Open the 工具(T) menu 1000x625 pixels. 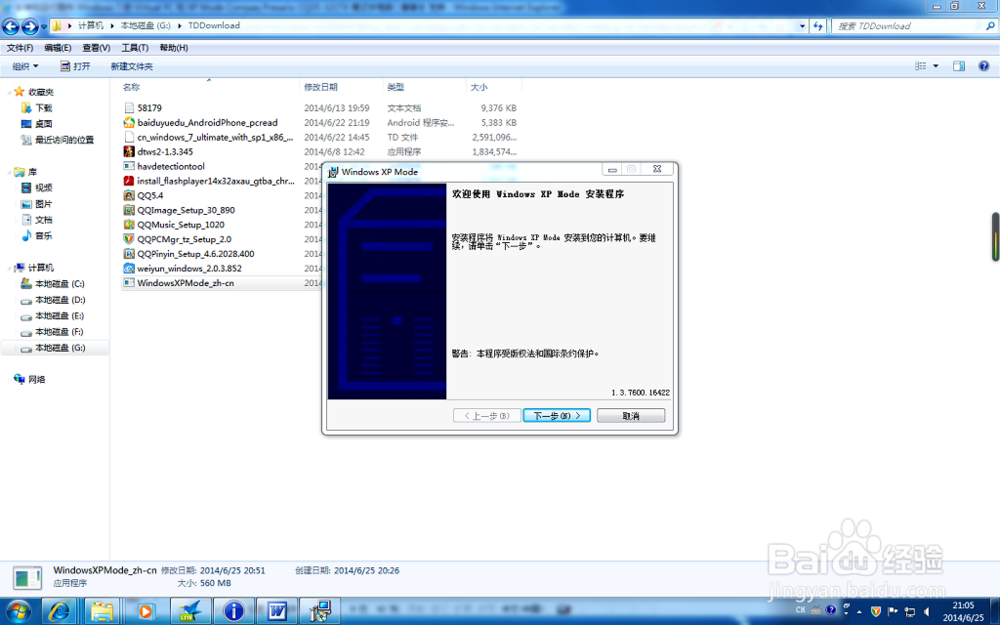(x=135, y=48)
